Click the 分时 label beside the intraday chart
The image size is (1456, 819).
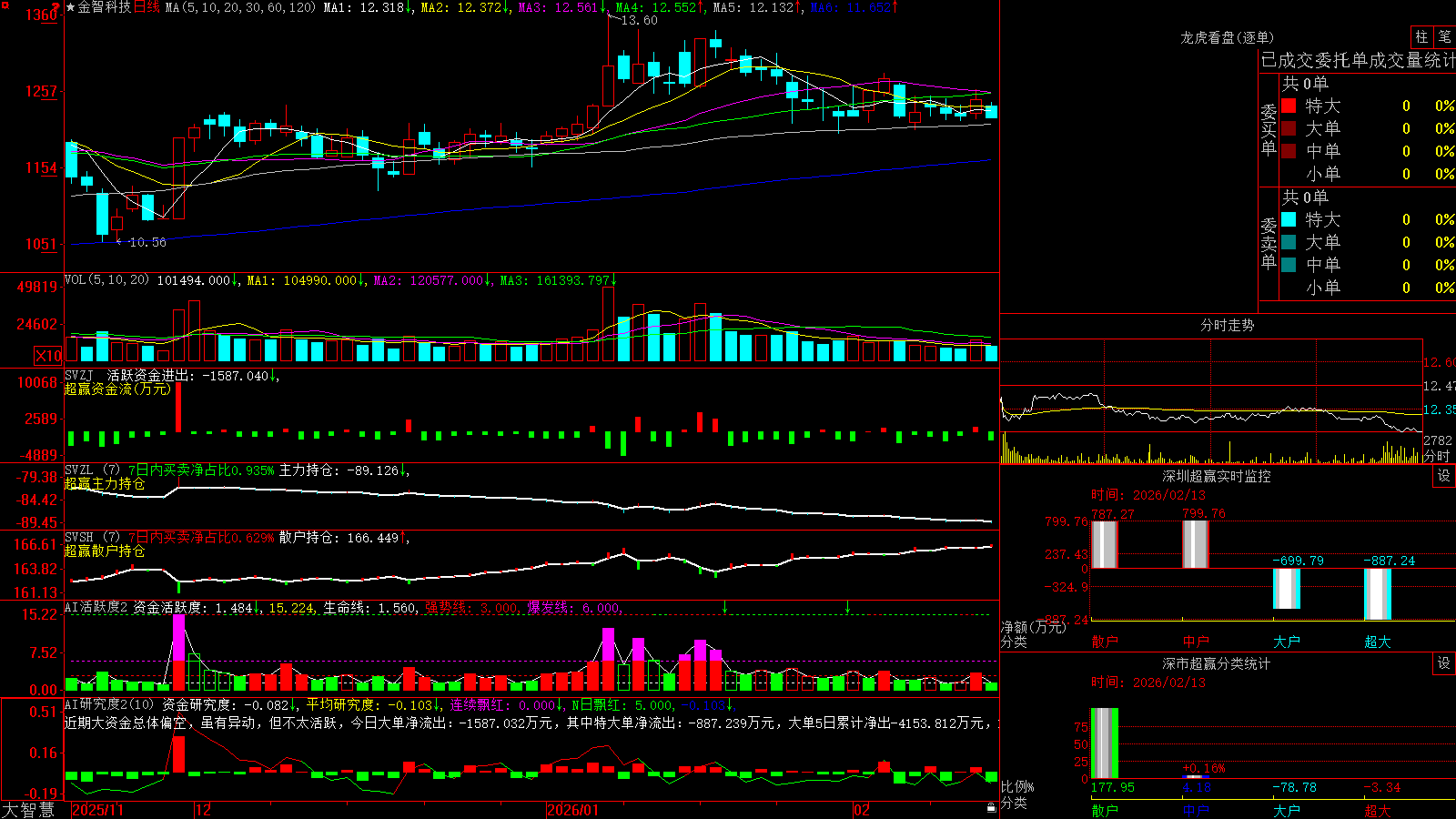1437,456
